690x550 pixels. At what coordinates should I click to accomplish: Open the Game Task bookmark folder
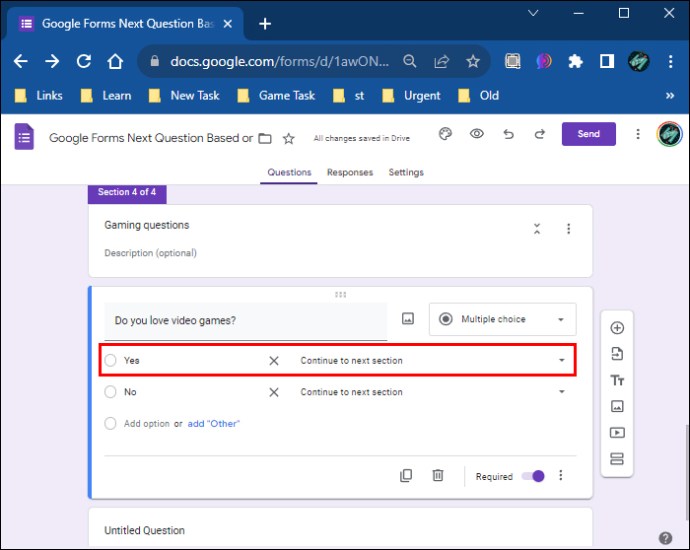[x=276, y=95]
